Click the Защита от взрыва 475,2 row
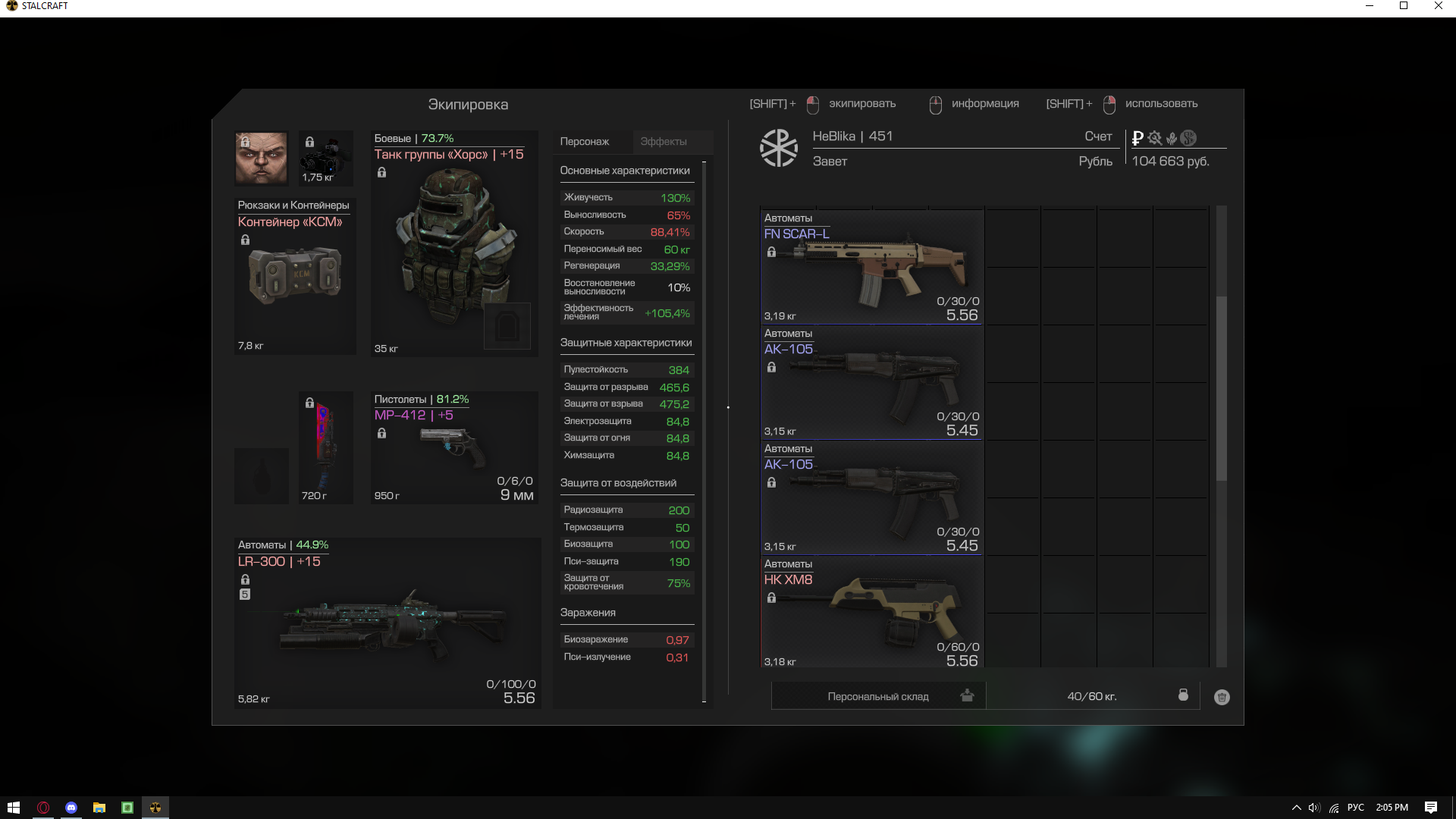This screenshot has height=819, width=1456. pos(627,404)
